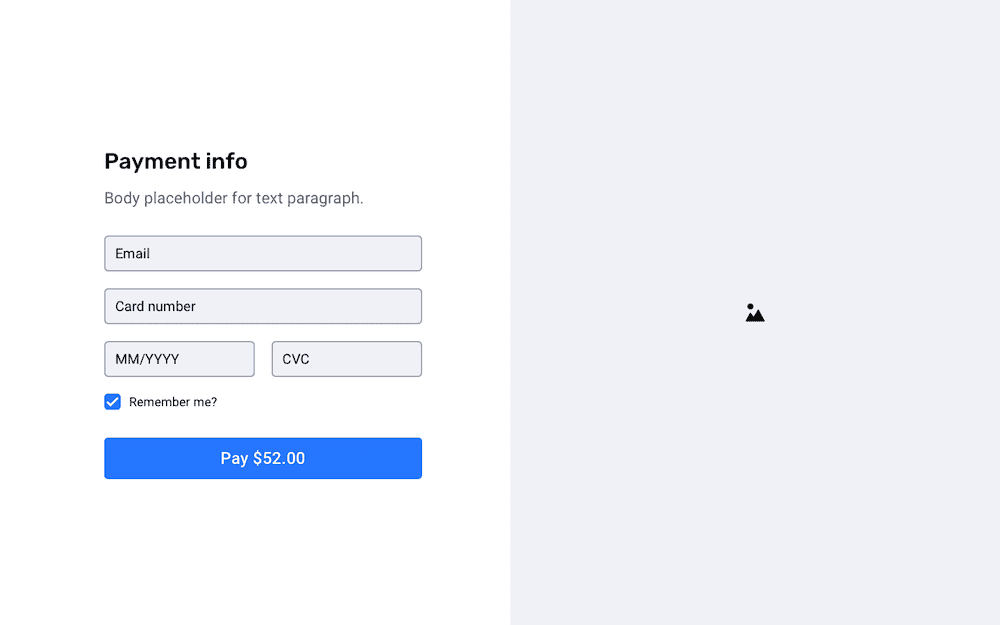Focus the CVC security code field
The height and width of the screenshot is (625, 1000).
click(x=347, y=359)
